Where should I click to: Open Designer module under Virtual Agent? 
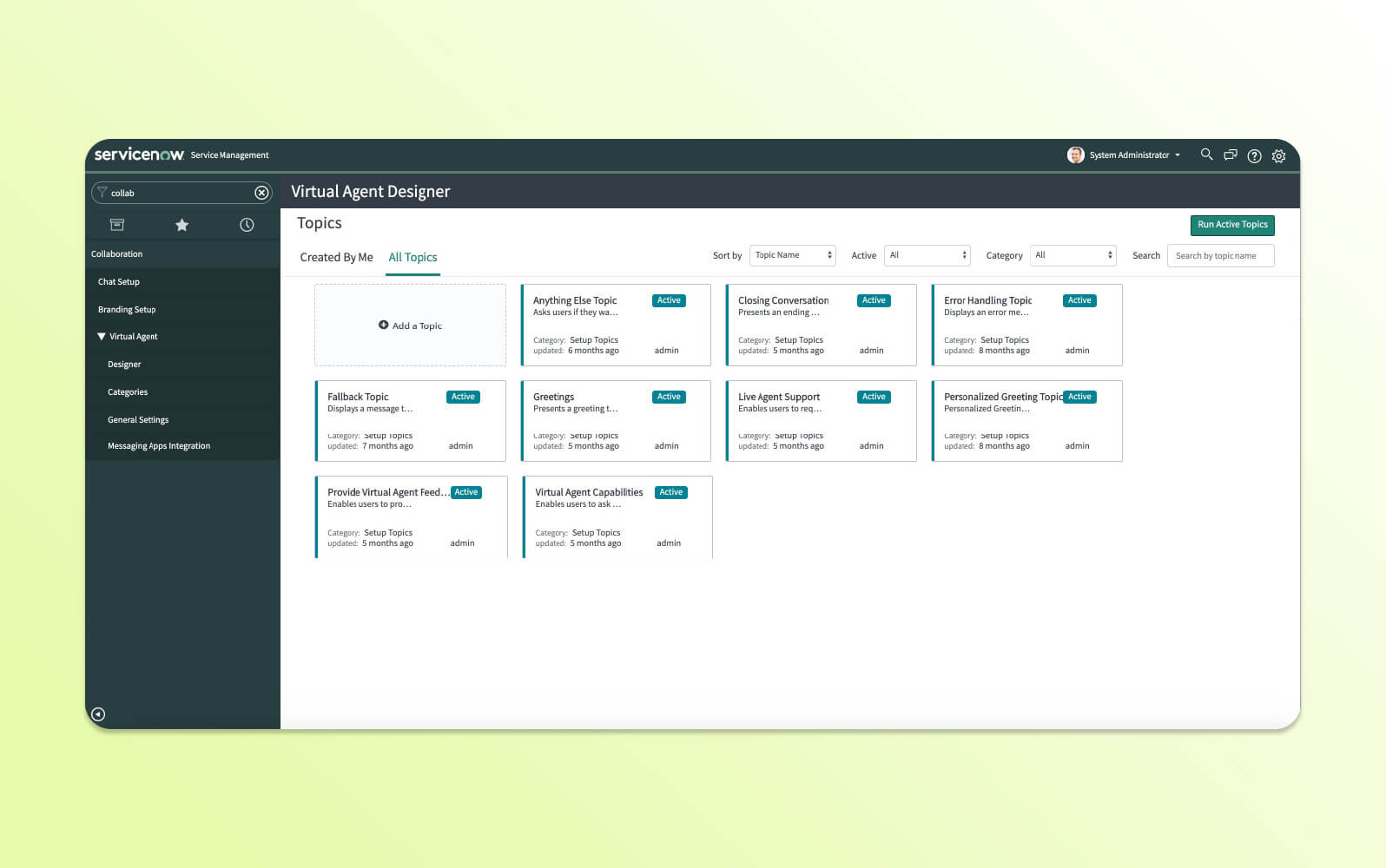pyautogui.click(x=124, y=365)
